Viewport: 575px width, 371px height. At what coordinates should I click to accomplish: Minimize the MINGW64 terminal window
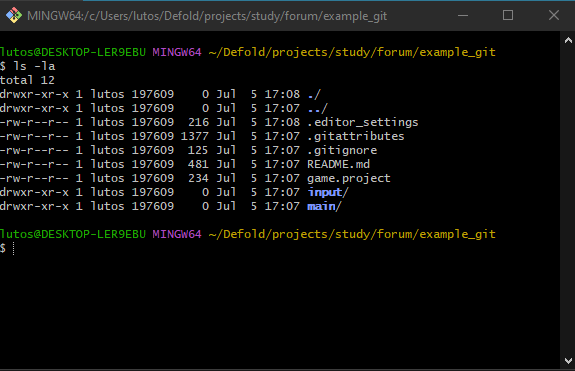point(463,15)
